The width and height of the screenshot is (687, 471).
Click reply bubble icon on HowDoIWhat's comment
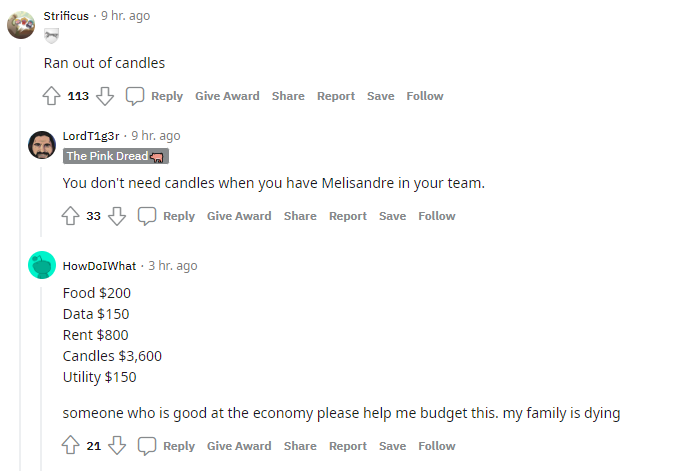147,446
